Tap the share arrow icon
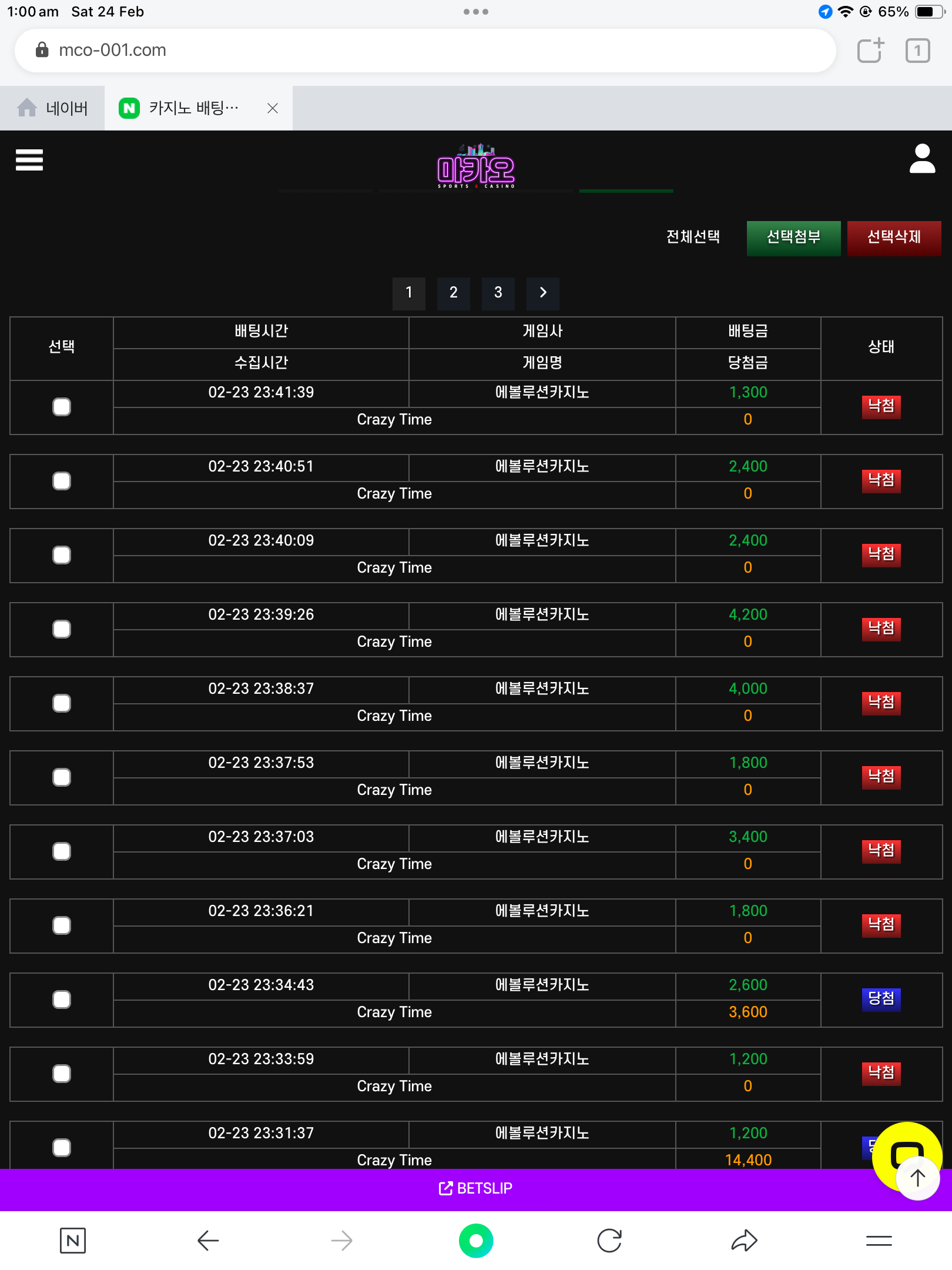The image size is (952, 1270). [744, 1241]
